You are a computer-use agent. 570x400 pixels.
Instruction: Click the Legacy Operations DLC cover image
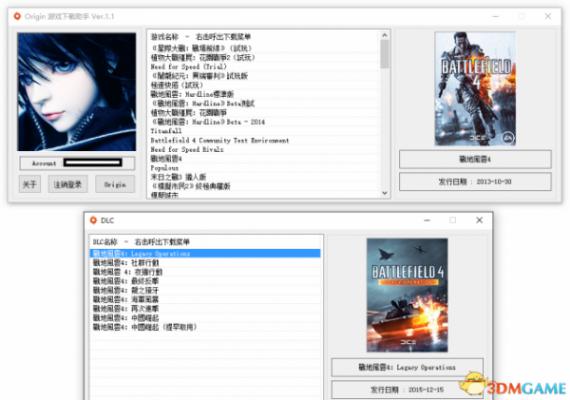click(x=407, y=295)
